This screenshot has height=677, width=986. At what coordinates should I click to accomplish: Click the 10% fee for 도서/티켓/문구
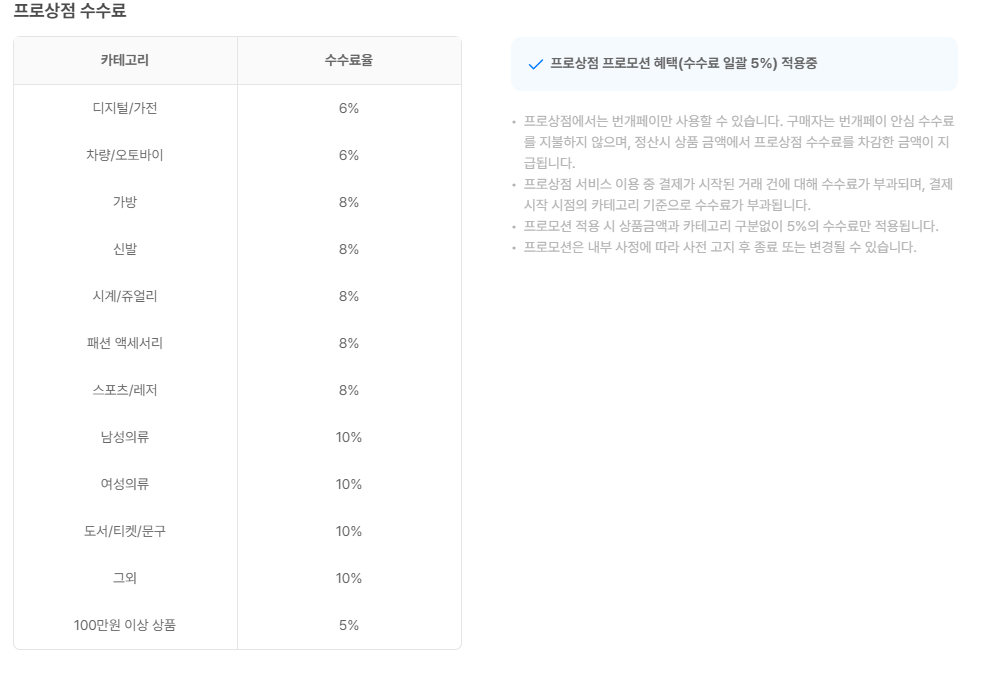pyautogui.click(x=349, y=531)
